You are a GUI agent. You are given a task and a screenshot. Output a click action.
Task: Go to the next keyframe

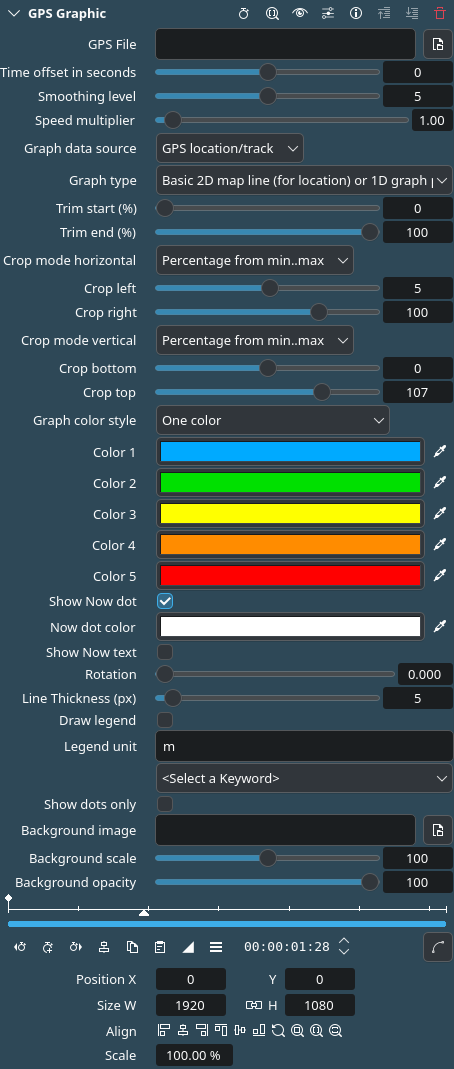76,947
